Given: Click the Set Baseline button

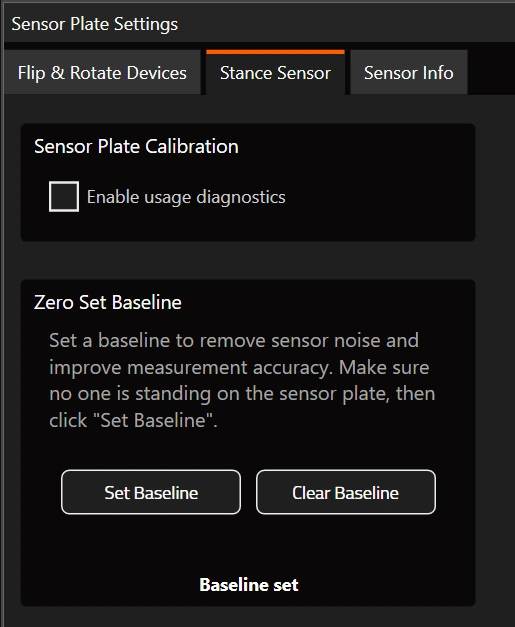Looking at the screenshot, I should click(x=151, y=492).
